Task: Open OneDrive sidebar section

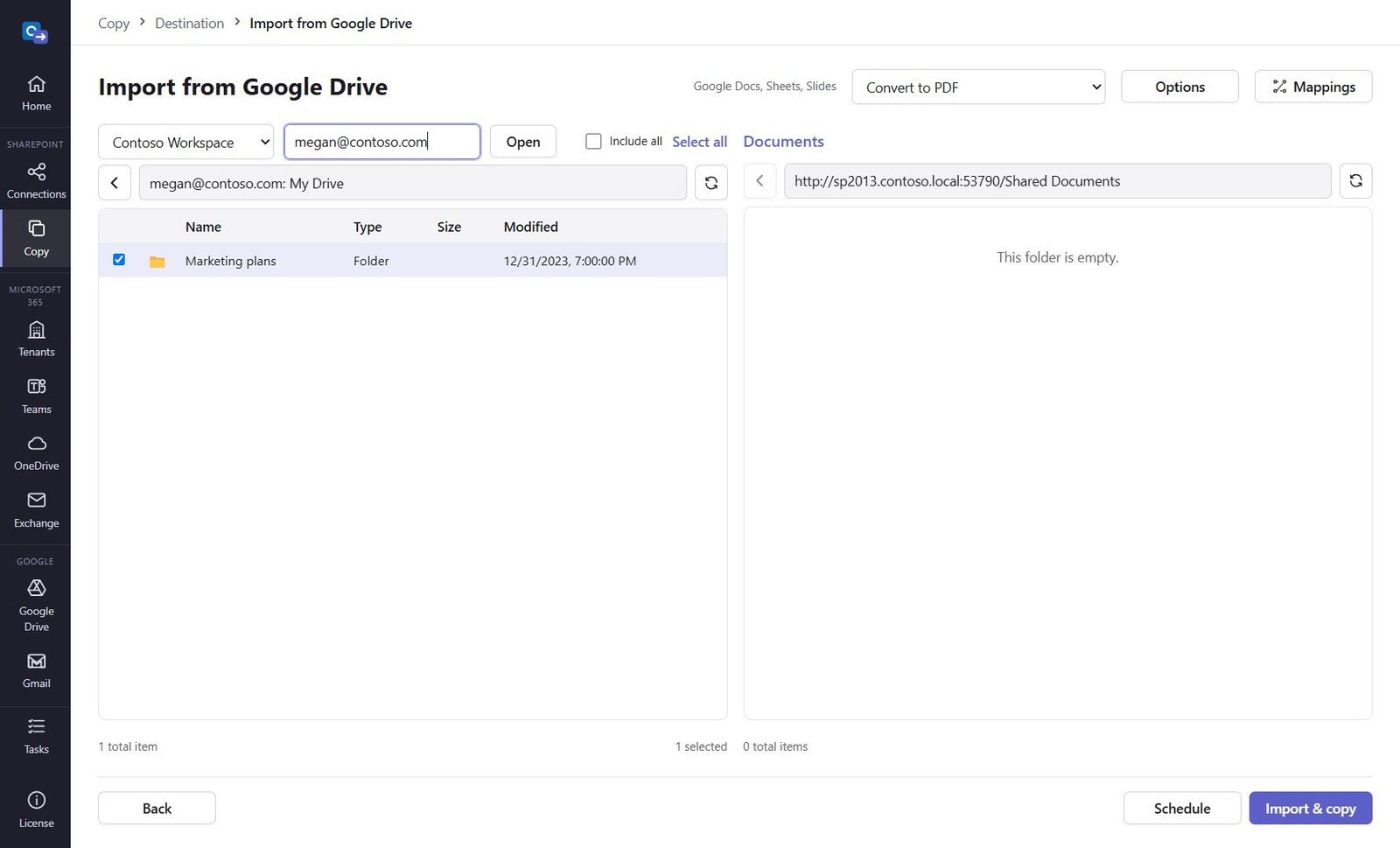Action: pyautogui.click(x=36, y=453)
